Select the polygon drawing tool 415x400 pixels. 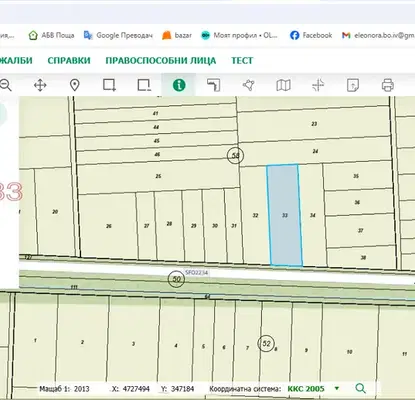click(x=249, y=85)
